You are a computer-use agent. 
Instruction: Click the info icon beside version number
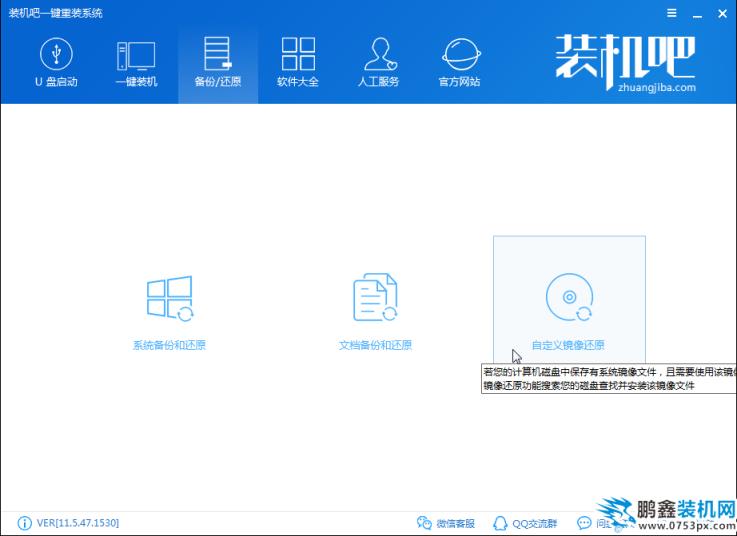24,523
